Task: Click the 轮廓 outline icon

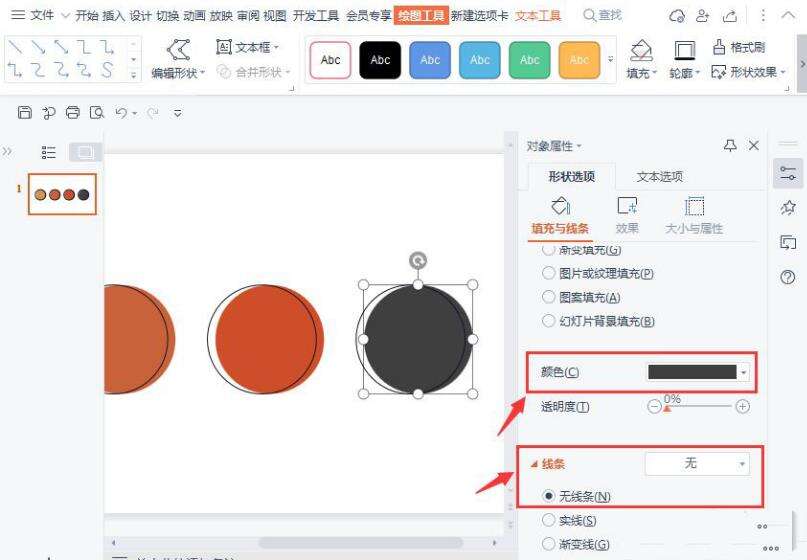Action: click(x=684, y=51)
